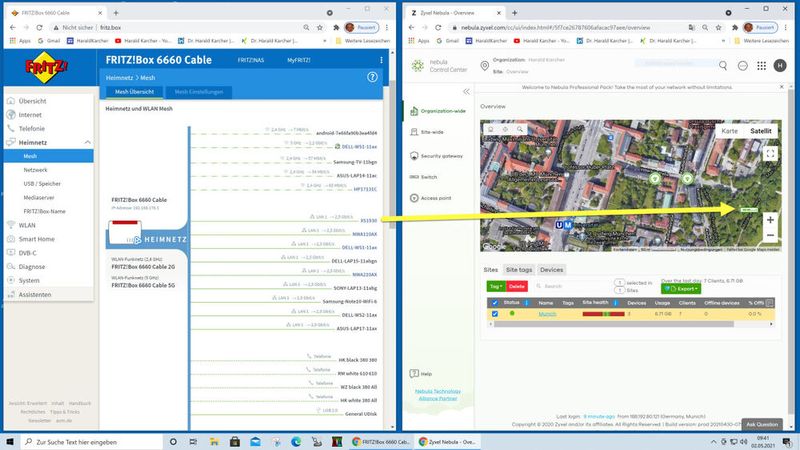This screenshot has height=450, width=800.
Task: Toggle fullscreen view on the map
Action: click(x=770, y=154)
